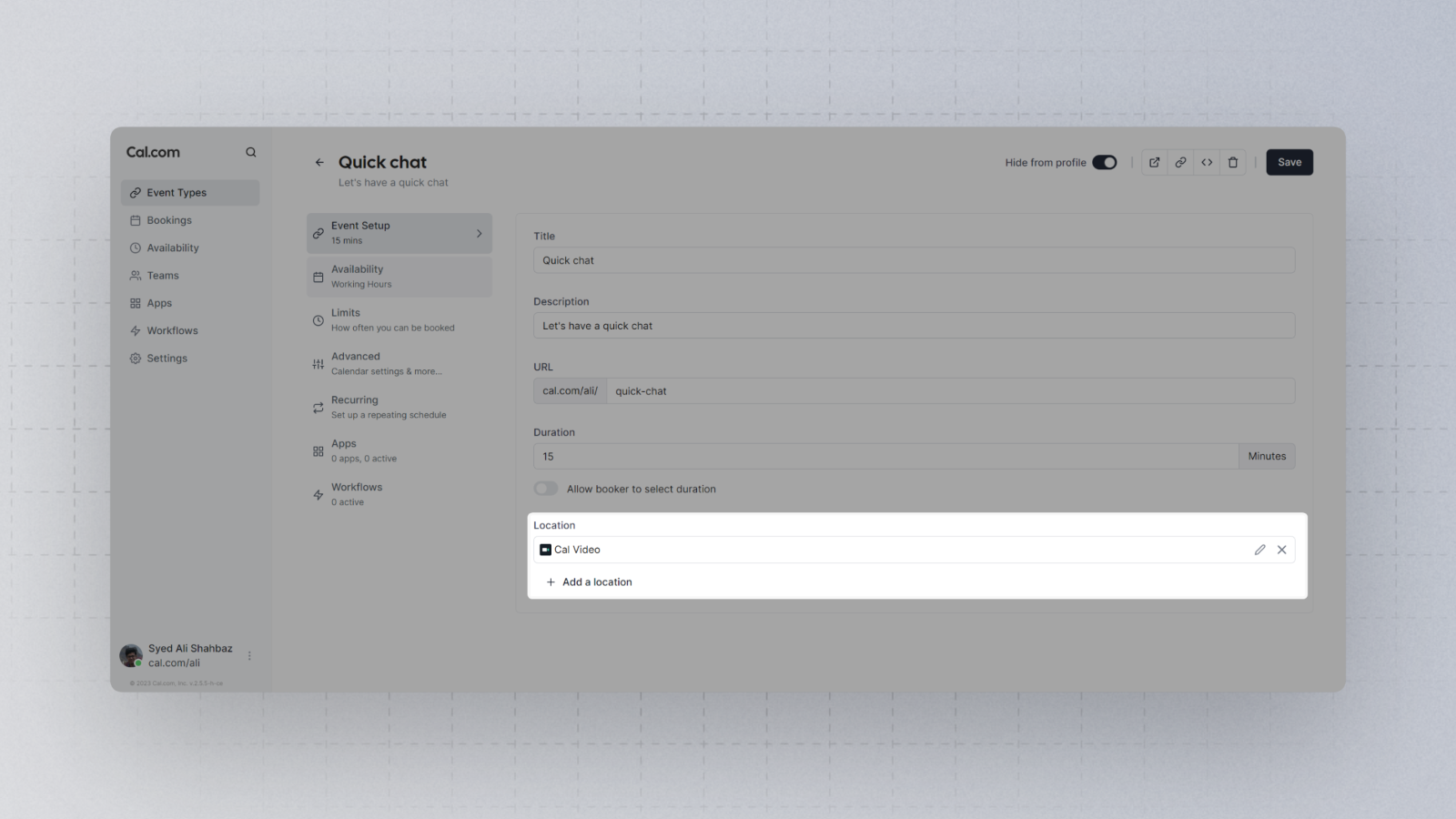Open the embed code icon

(1207, 162)
